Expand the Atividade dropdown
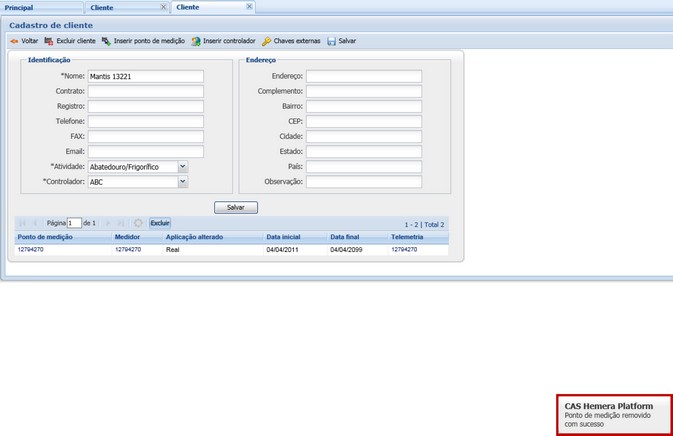Screen dimensions: 673x436 point(182,167)
